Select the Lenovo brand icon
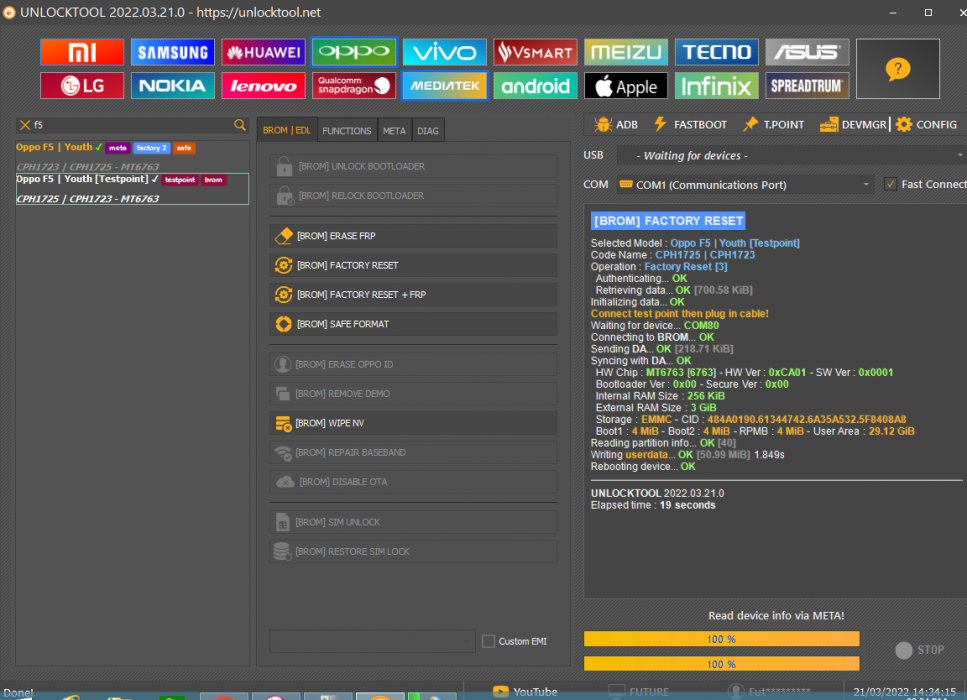Viewport: 967px width, 700px height. point(263,86)
